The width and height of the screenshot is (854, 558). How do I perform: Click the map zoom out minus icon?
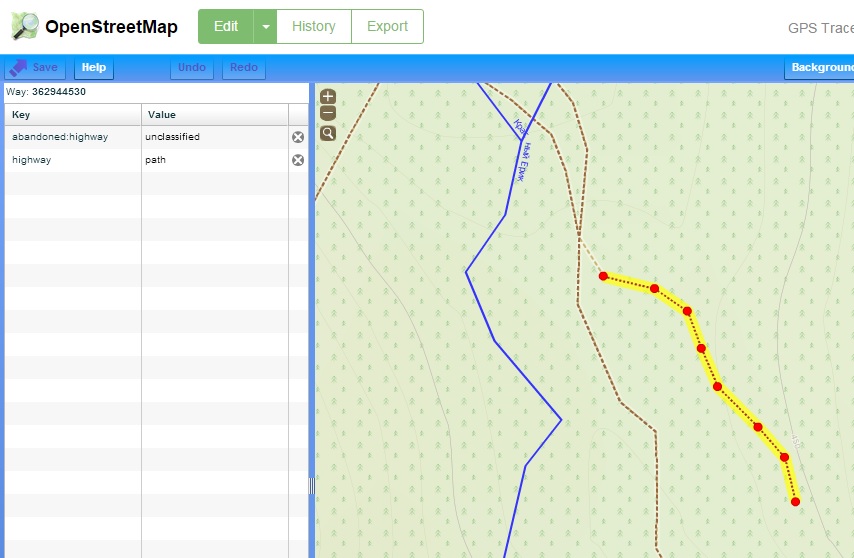(x=327, y=113)
